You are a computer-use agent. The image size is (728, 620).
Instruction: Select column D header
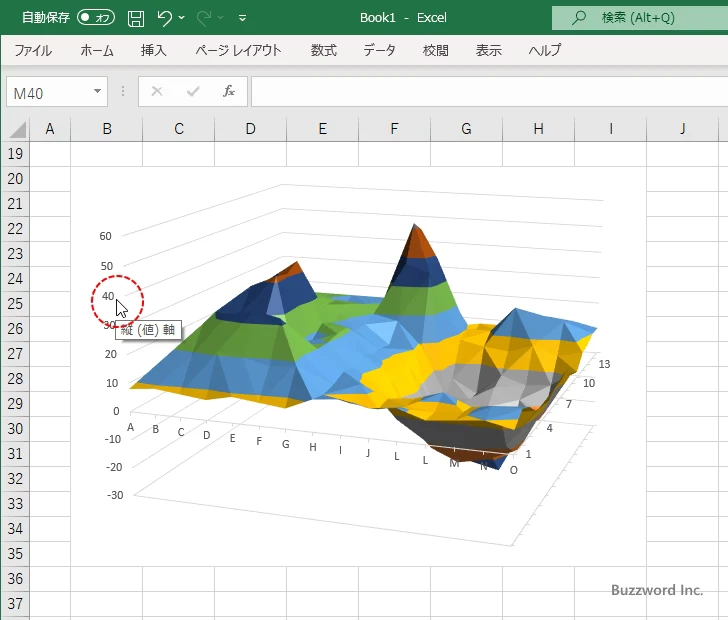[x=250, y=129]
